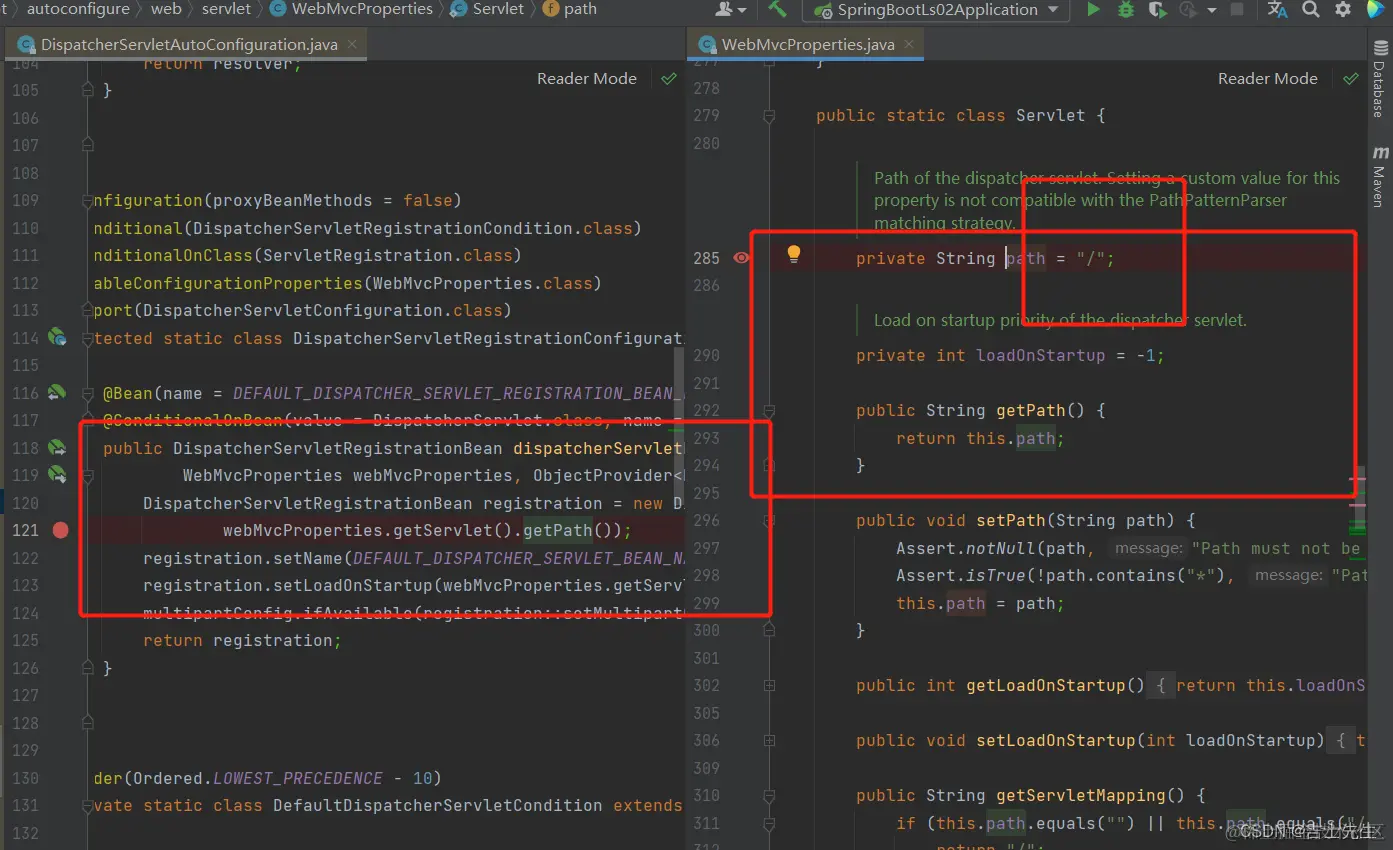This screenshot has width=1393, height=850.
Task: Open the SpringBootLs02Application run configuration dropdown
Action: [x=936, y=10]
